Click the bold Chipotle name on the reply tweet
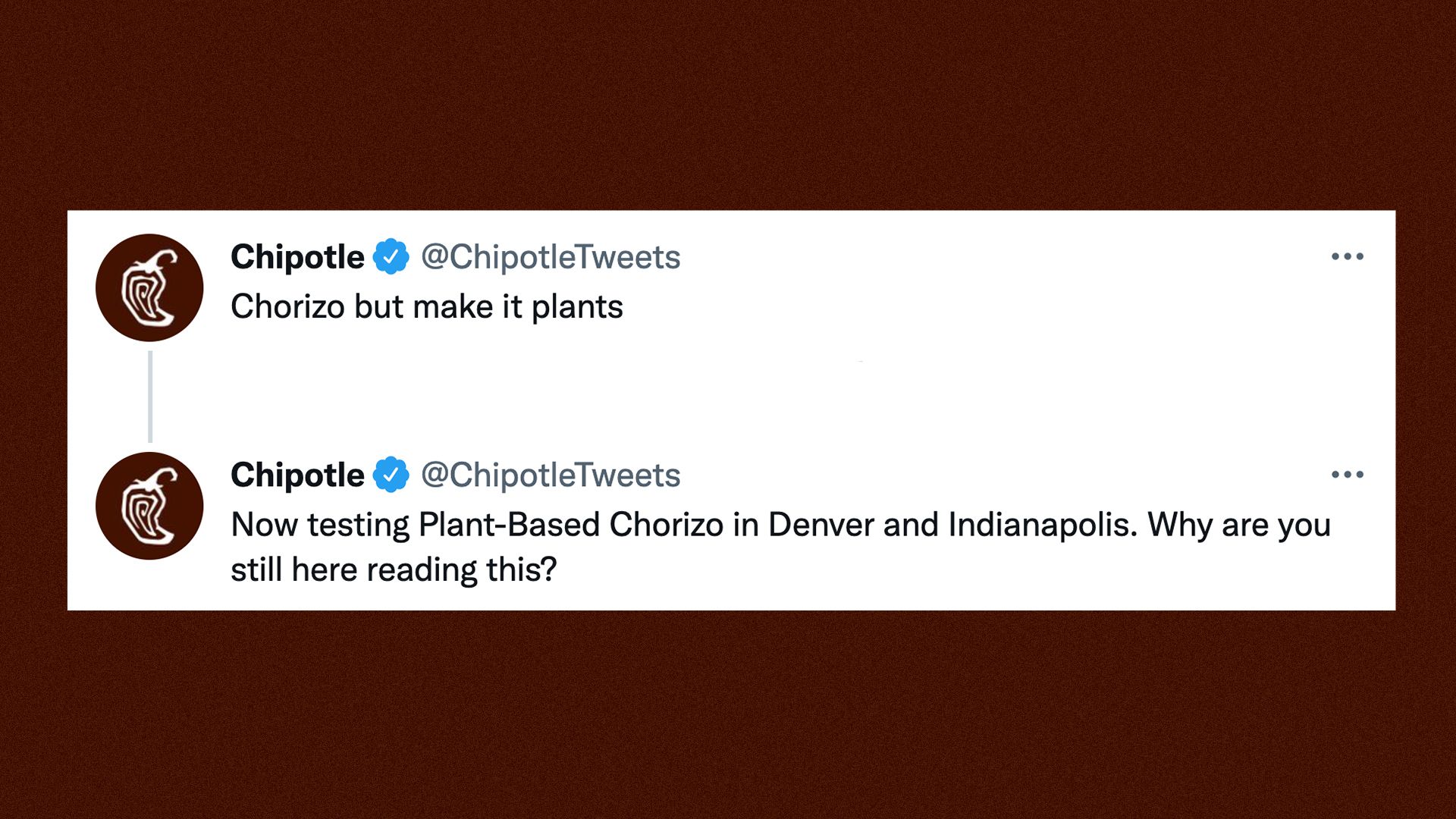 (297, 475)
